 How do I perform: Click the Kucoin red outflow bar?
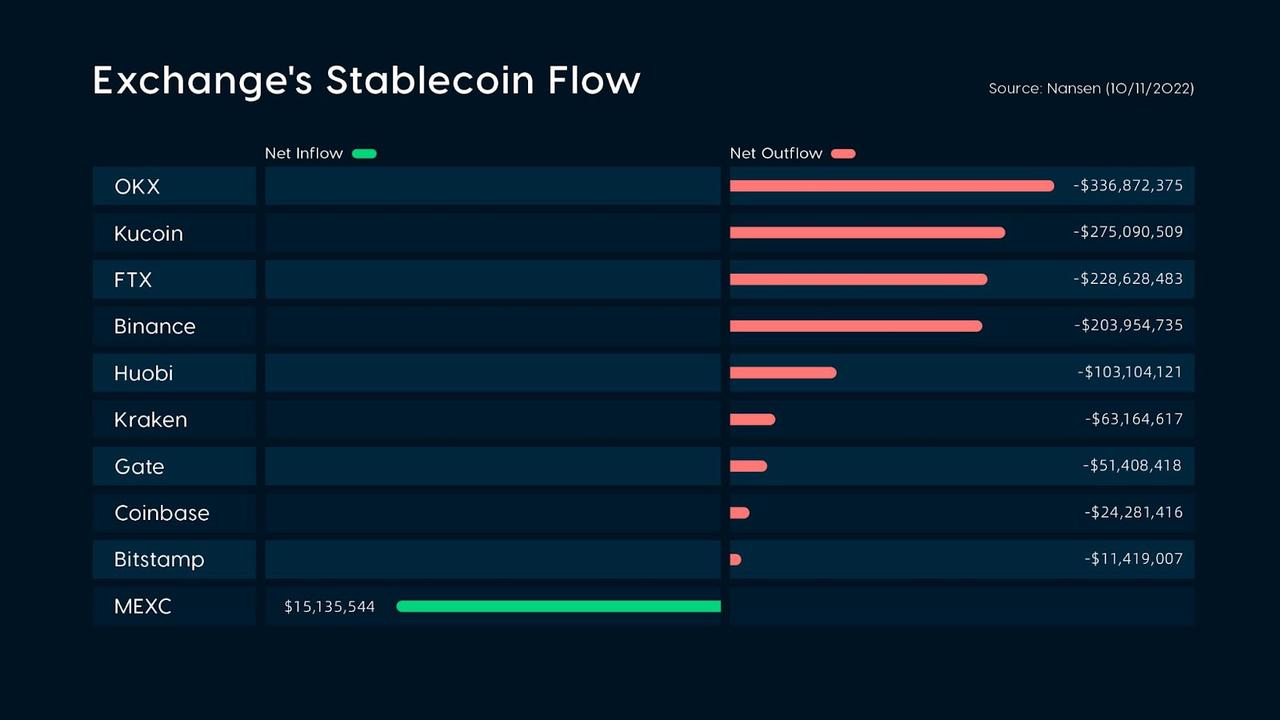point(867,233)
